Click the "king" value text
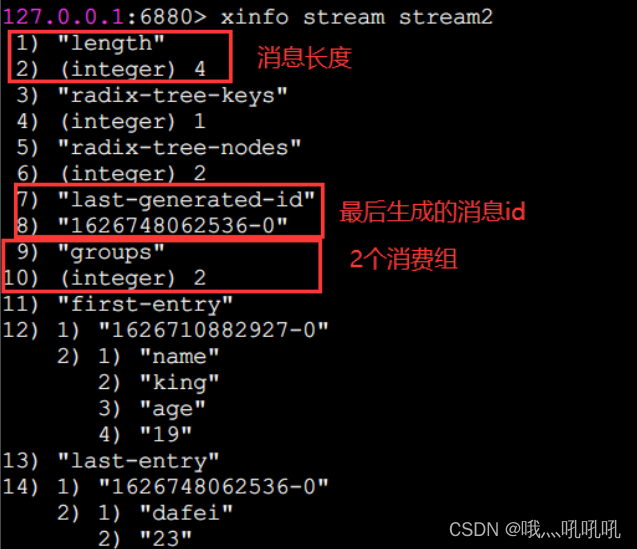The height and width of the screenshot is (549, 637). (179, 383)
